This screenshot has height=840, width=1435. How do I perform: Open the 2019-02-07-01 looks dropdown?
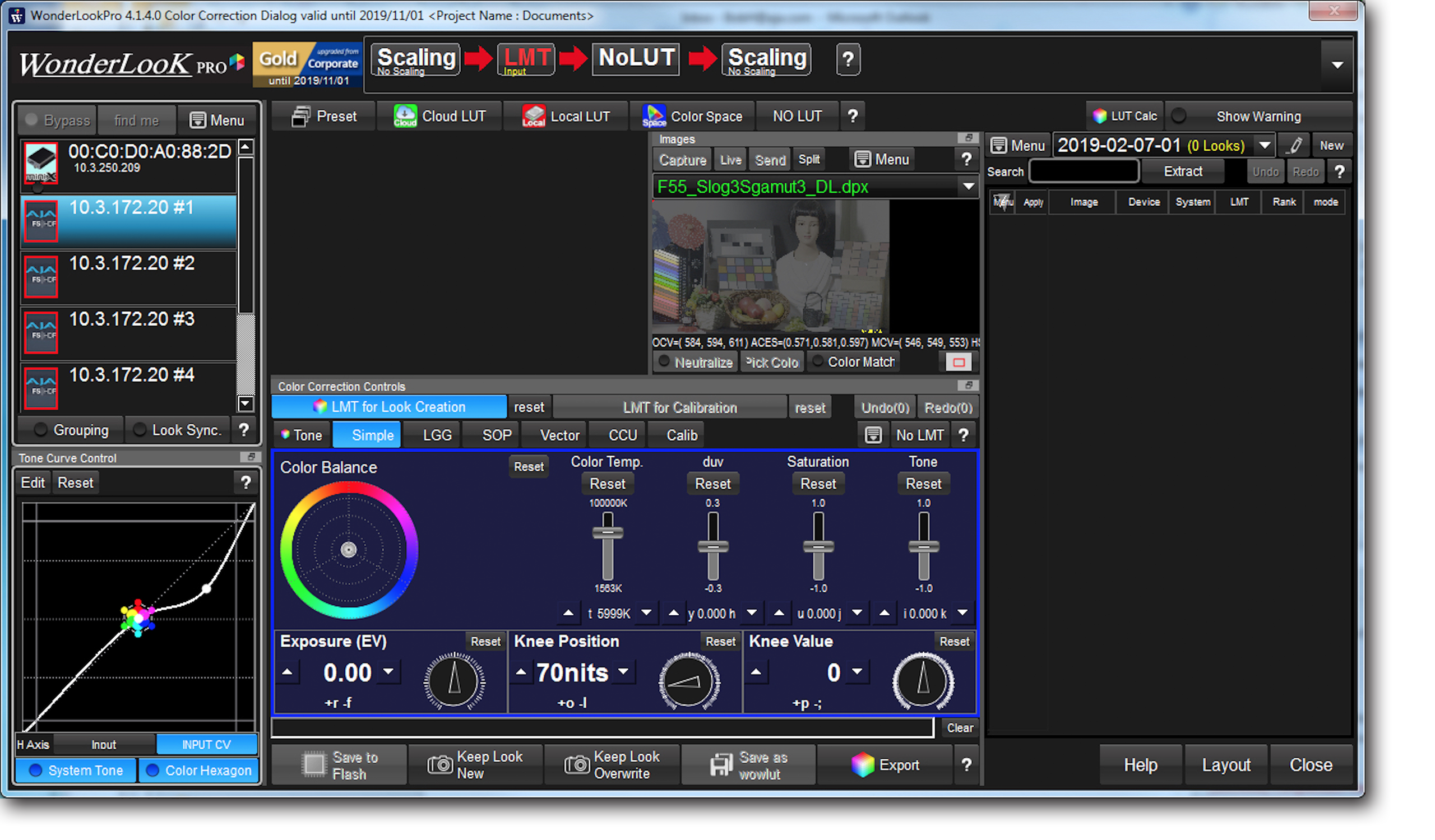(x=1264, y=146)
